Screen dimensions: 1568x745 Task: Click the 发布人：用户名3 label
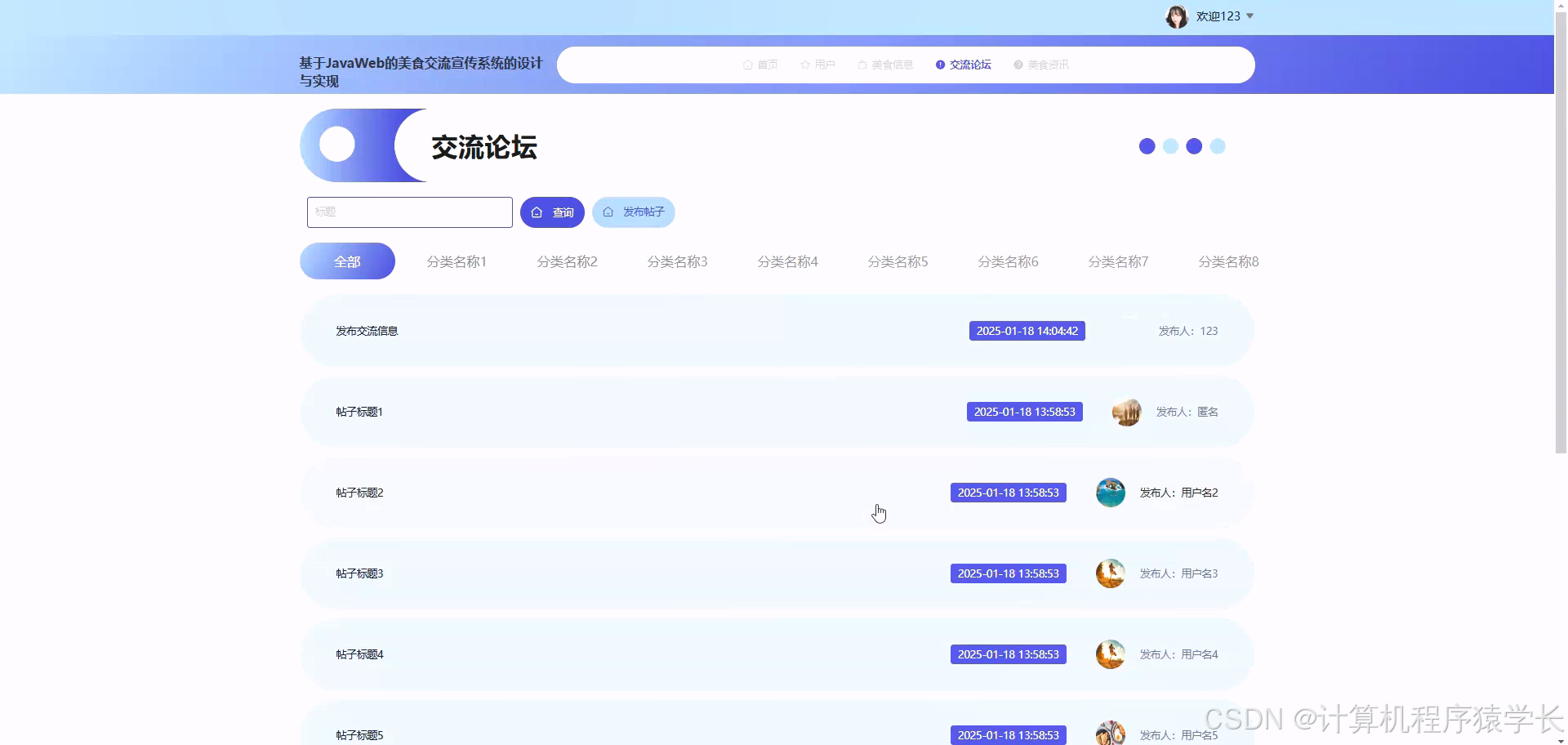tap(1178, 573)
